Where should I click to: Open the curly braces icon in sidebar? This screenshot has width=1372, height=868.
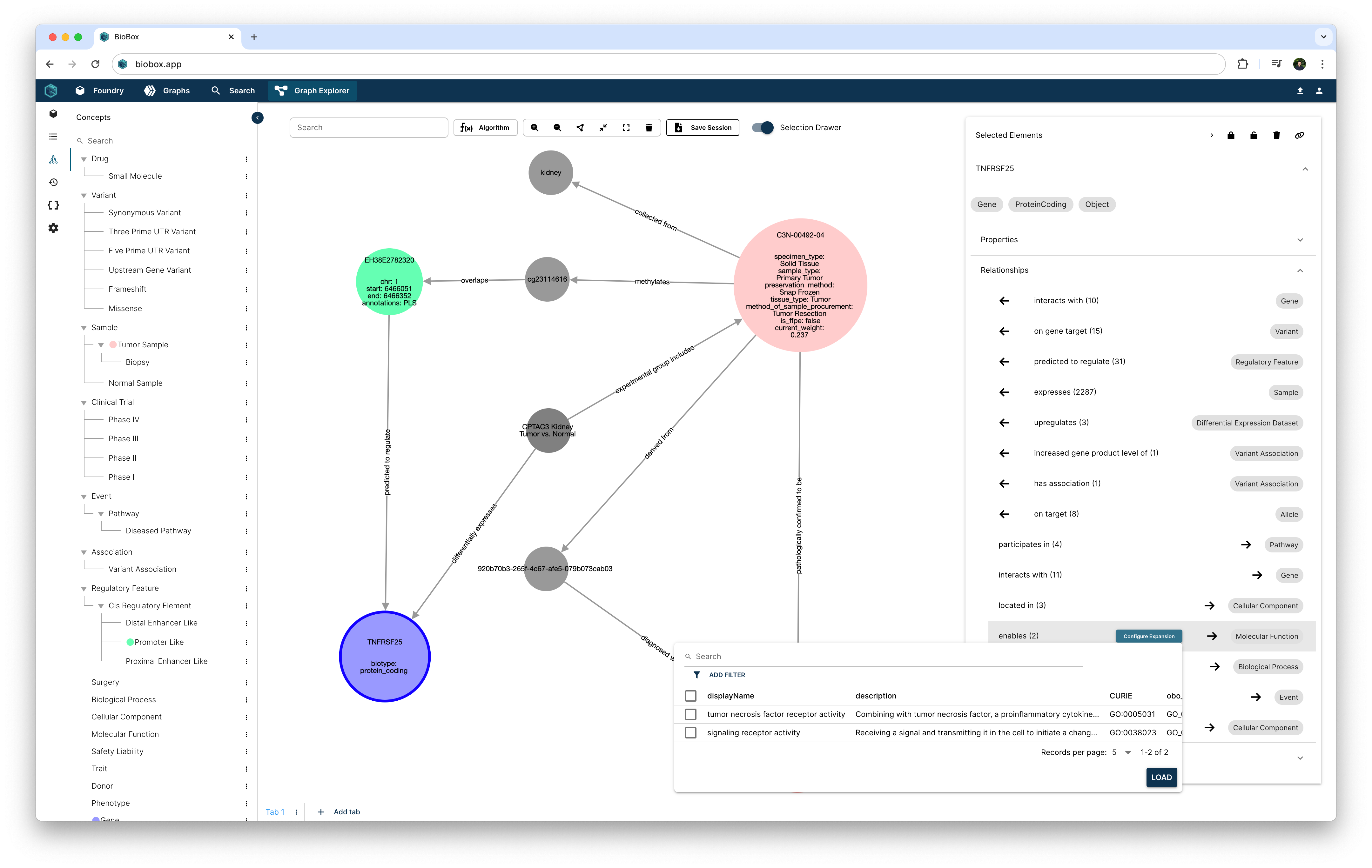(53, 205)
